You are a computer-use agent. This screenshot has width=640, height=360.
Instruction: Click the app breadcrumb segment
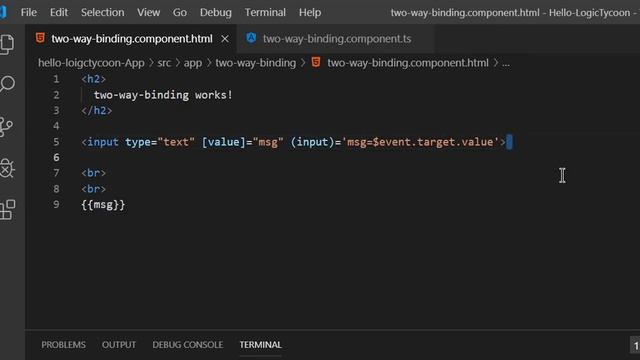(193, 63)
